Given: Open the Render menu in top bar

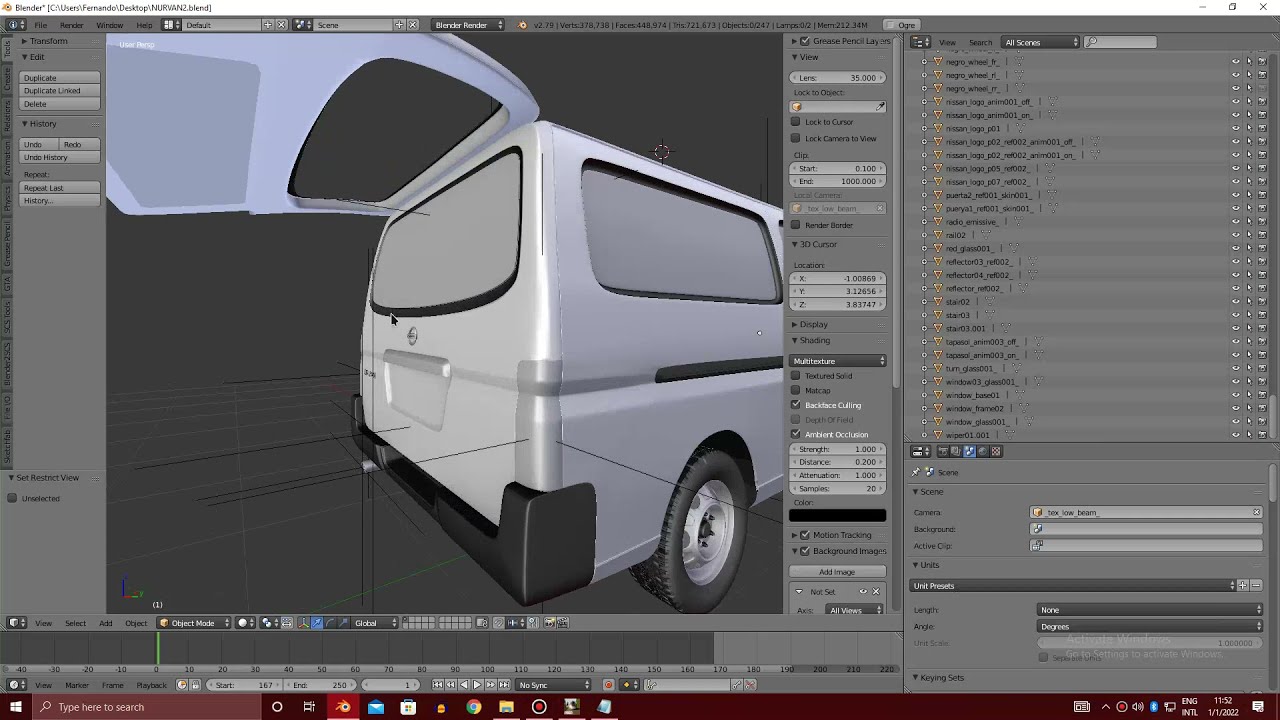Looking at the screenshot, I should pyautogui.click(x=71, y=25).
